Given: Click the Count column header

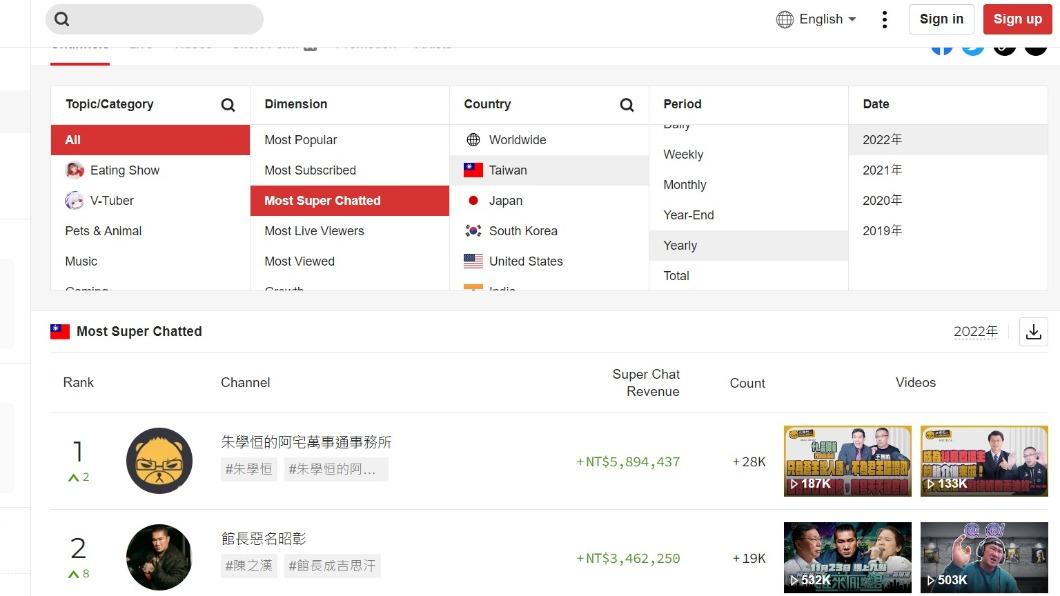Looking at the screenshot, I should [747, 383].
